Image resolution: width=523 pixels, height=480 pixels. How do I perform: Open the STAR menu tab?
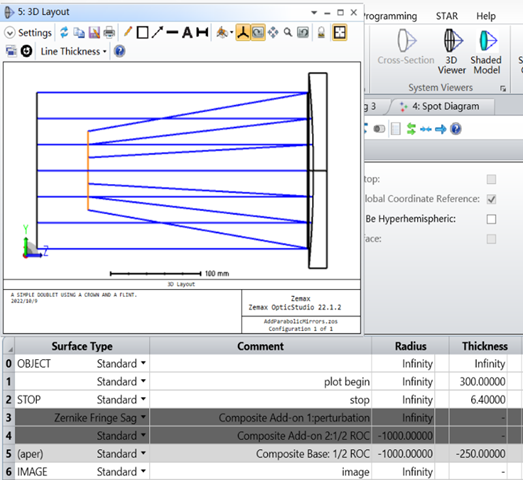click(x=447, y=16)
